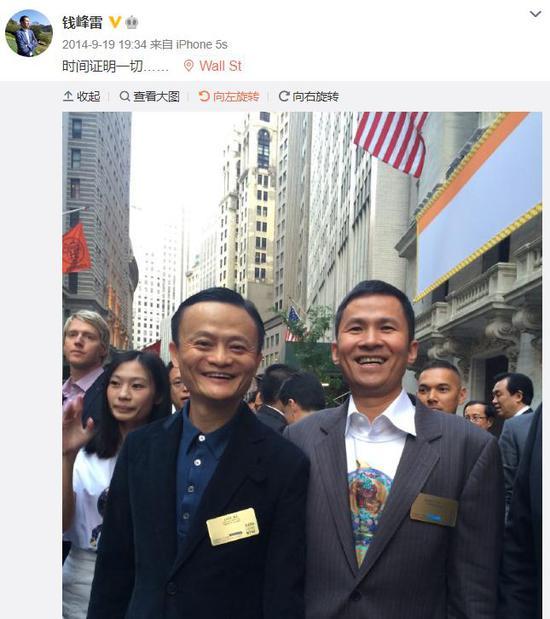Expand the post options chevron menu

pos(535,14)
